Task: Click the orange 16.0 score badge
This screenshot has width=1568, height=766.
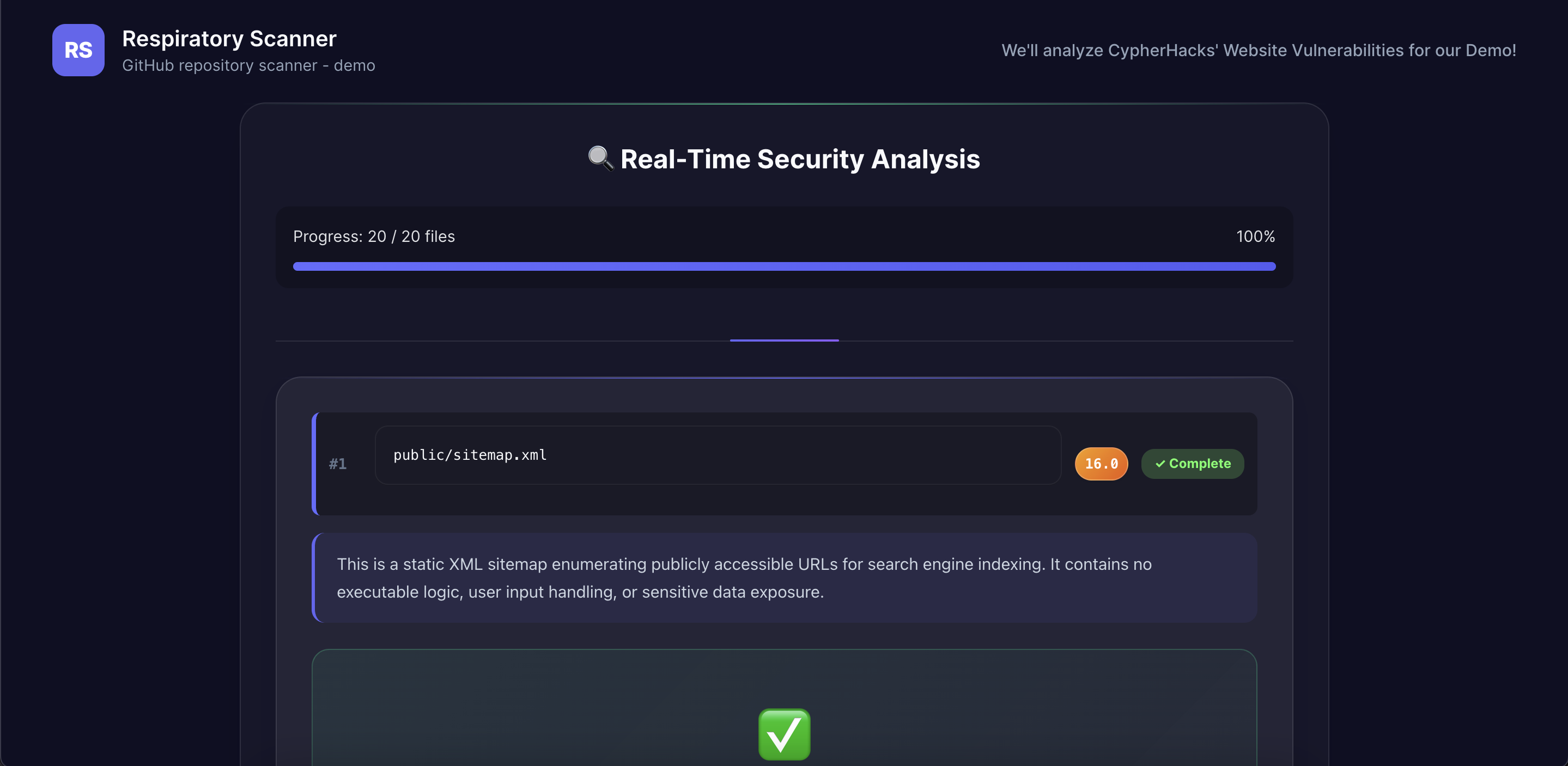Action: pyautogui.click(x=1101, y=464)
